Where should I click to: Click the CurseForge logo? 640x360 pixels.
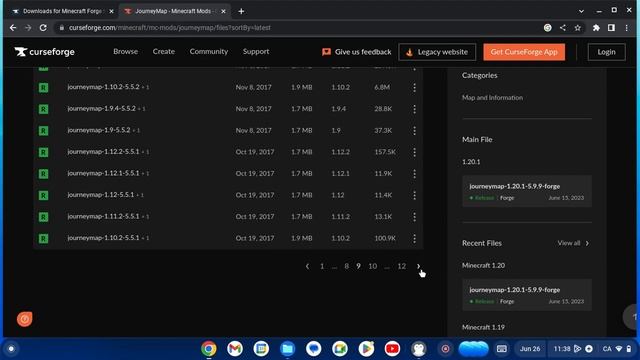[44, 52]
